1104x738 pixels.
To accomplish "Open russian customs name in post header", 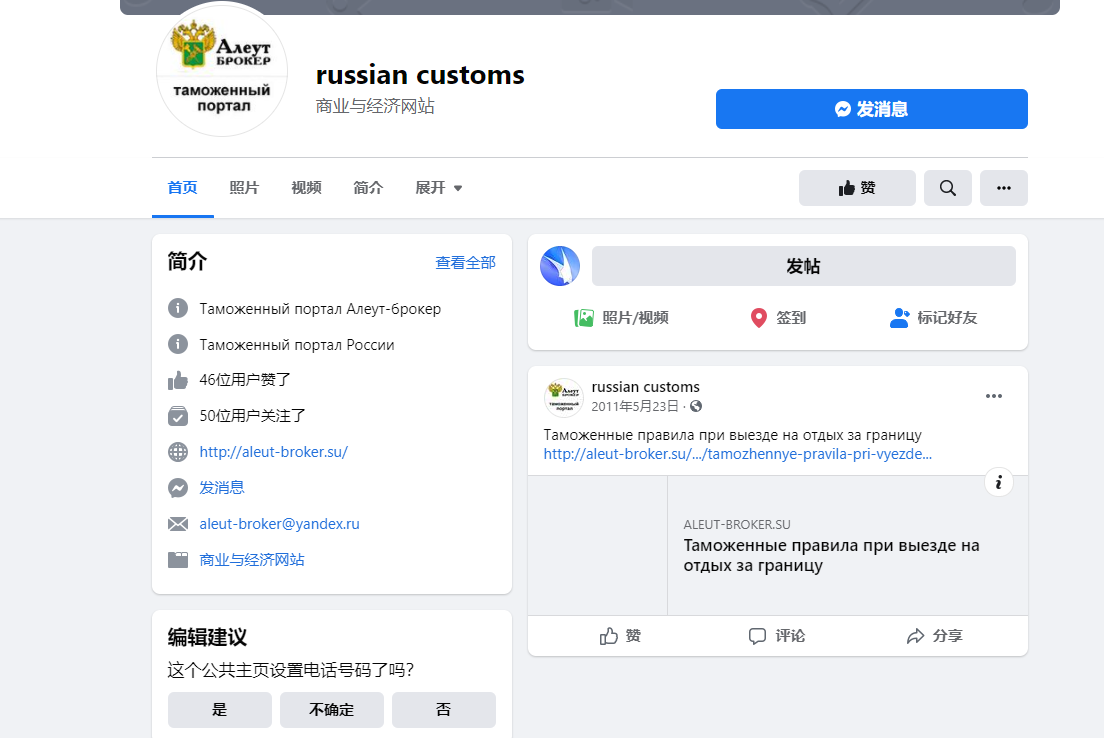I will (646, 387).
